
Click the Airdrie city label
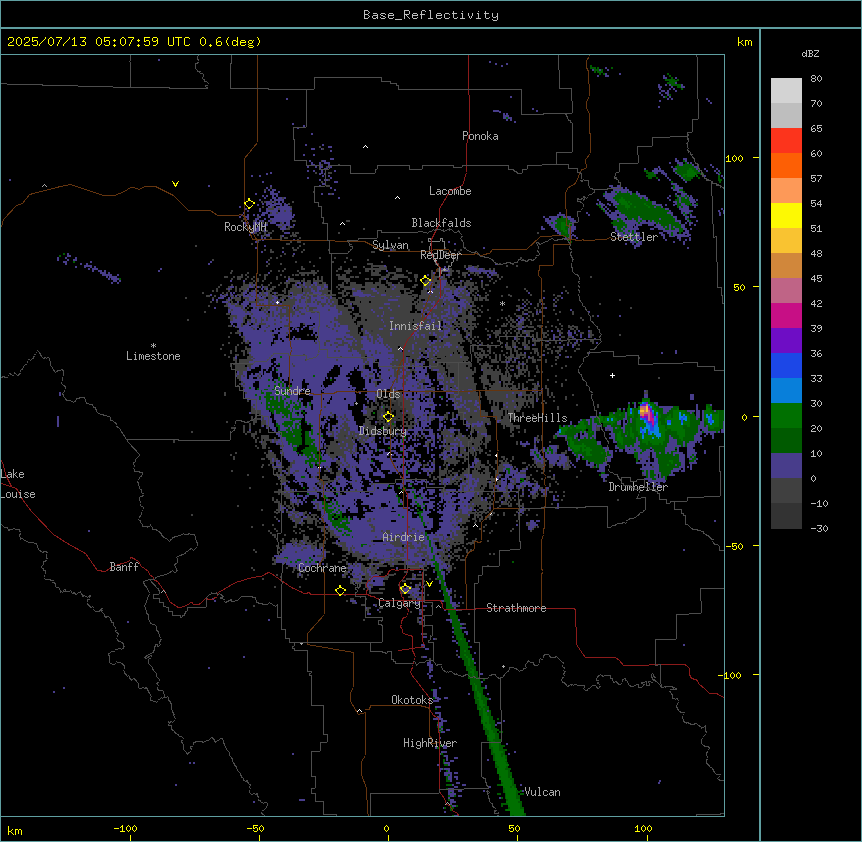(403, 537)
